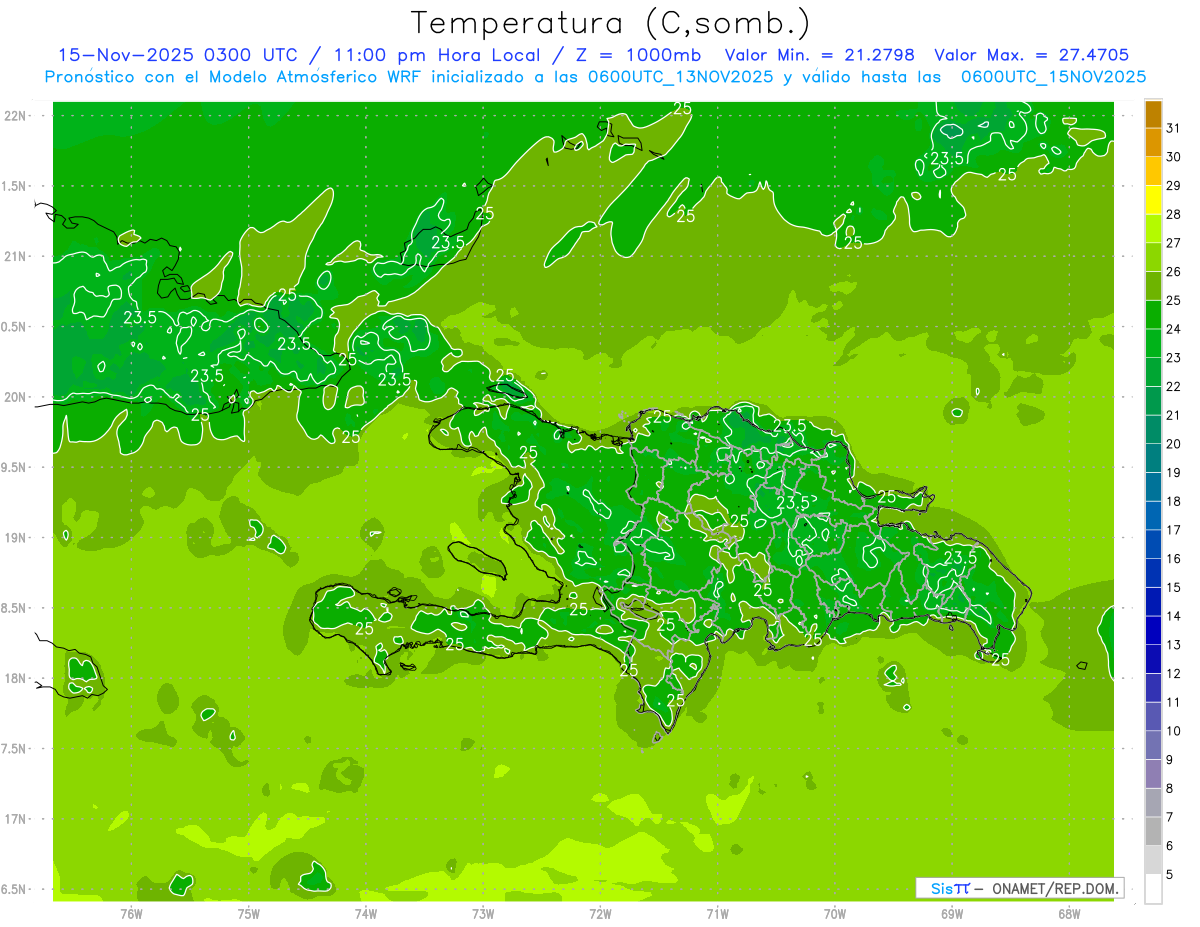Click legend color swatch between 27 and 28
1200x927 pixels.
(1153, 228)
